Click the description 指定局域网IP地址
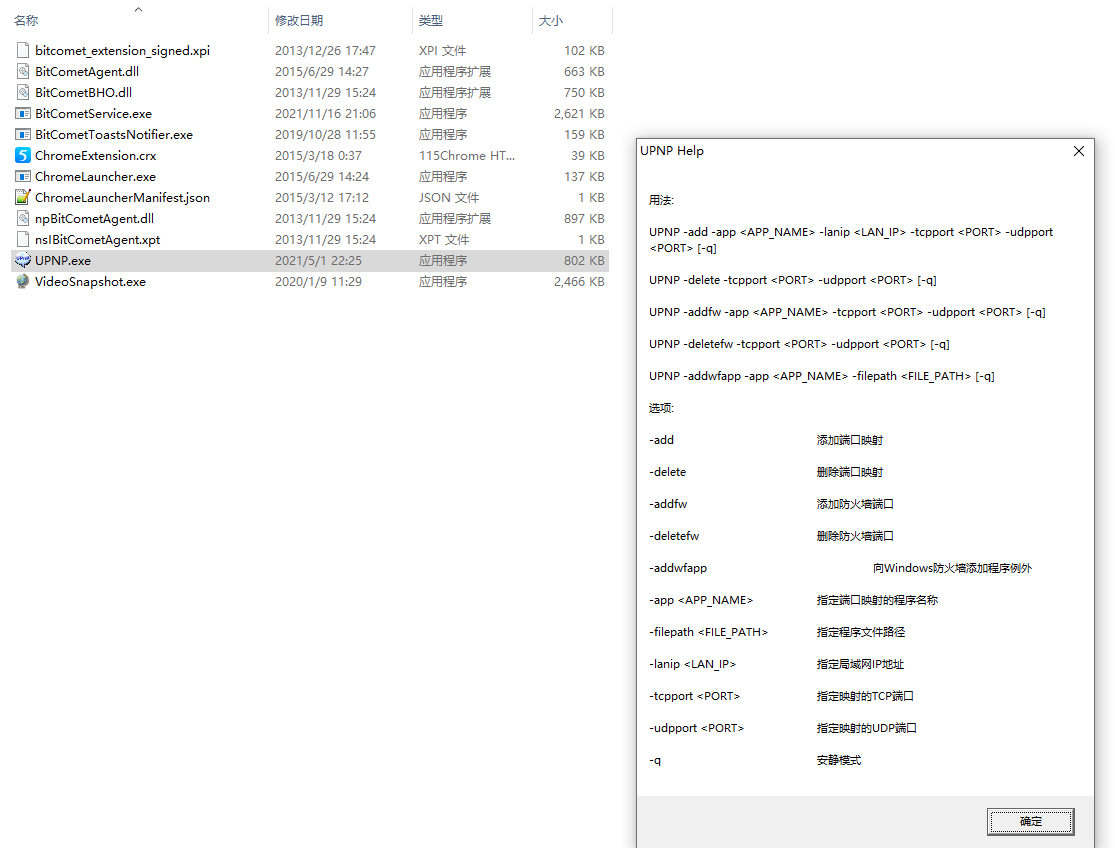 (x=860, y=664)
